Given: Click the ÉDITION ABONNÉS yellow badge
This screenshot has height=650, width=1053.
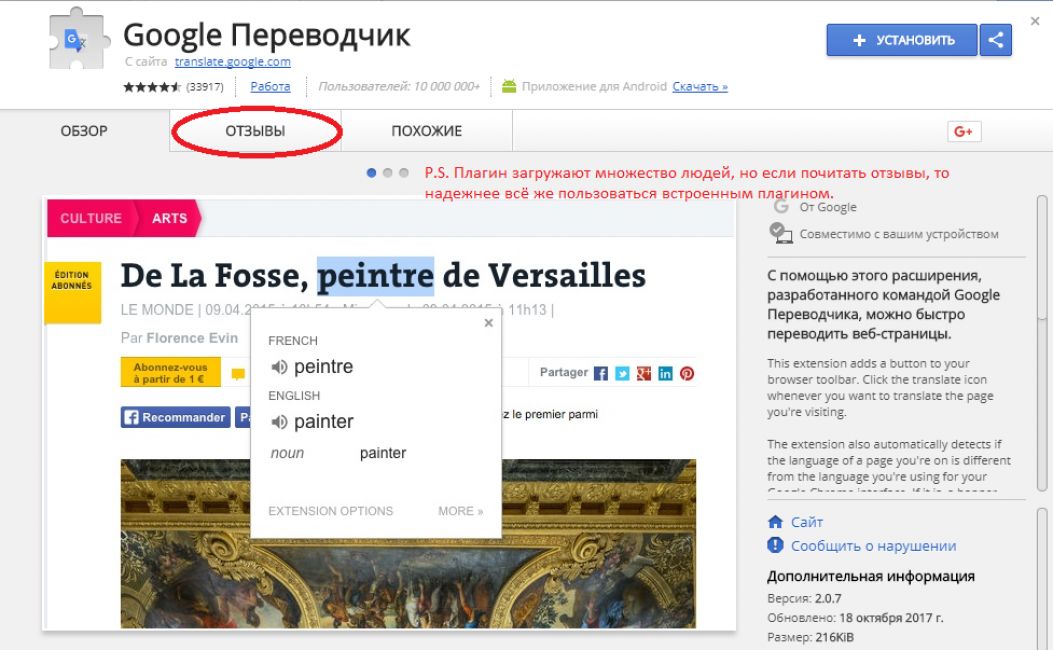Looking at the screenshot, I should click(73, 293).
